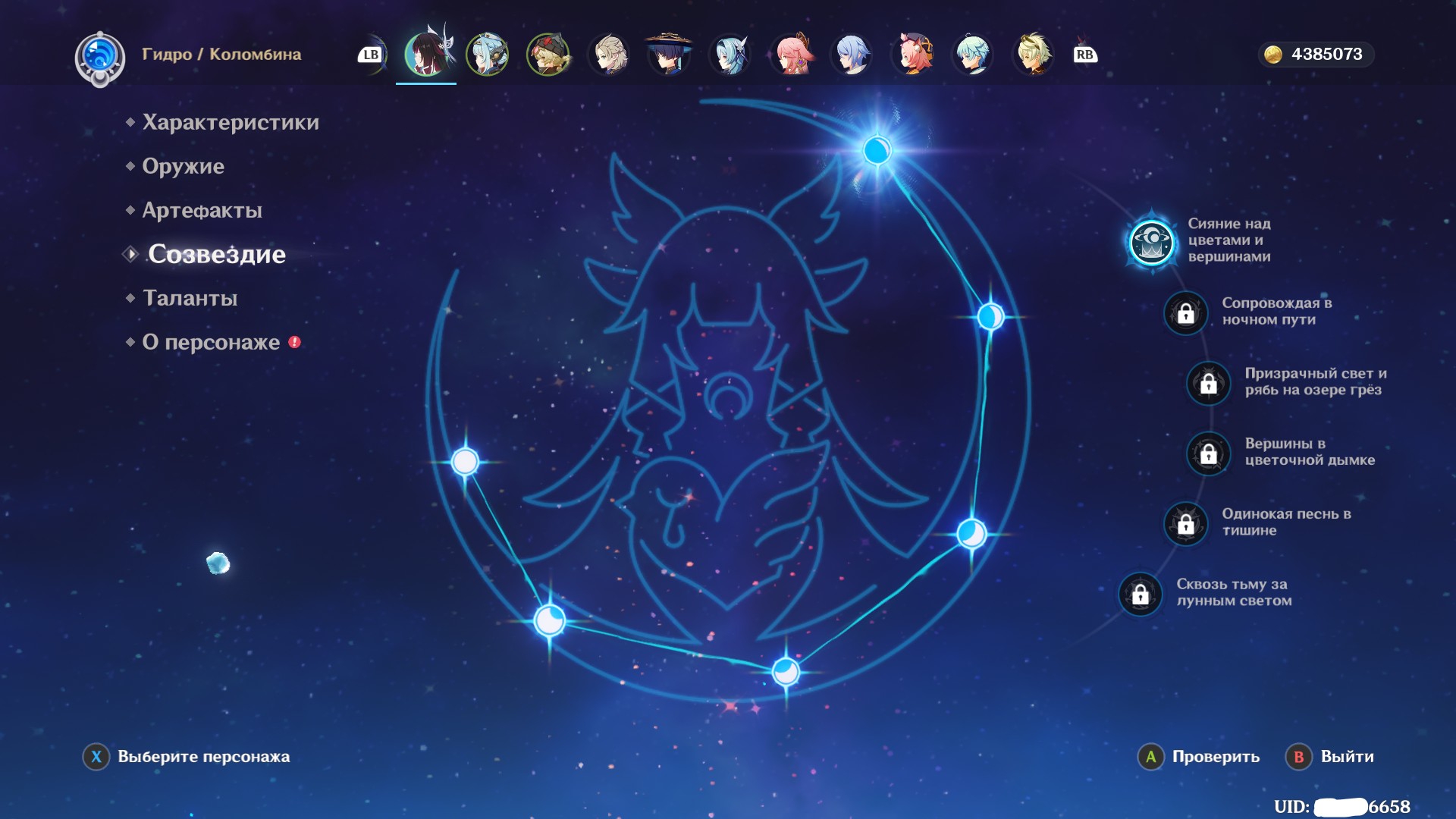Viewport: 1456px width, 819px height.
Task: Click locked 'Одинокая песнь в тишине' icon
Action: tap(1186, 523)
